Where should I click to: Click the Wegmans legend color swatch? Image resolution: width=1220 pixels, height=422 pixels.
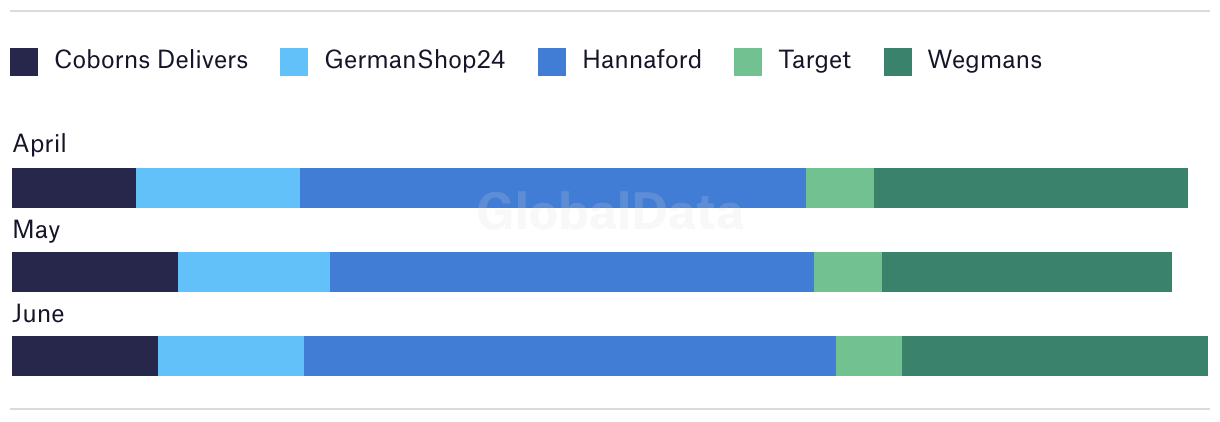898,62
